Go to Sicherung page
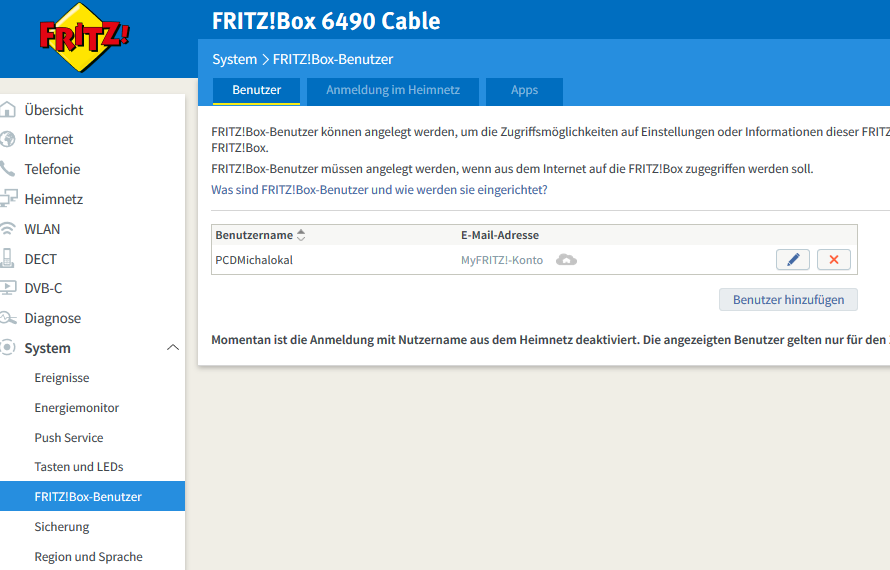The height and width of the screenshot is (570, 890). (62, 526)
